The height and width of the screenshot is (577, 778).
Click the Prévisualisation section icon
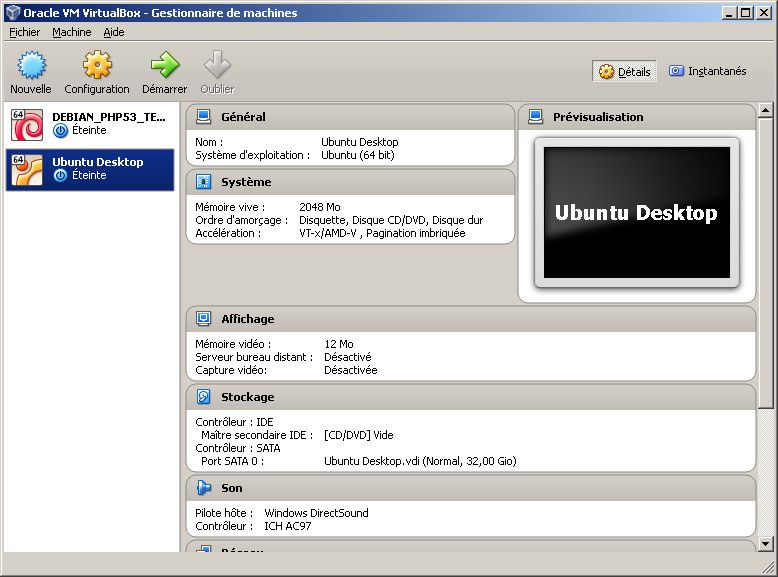535,117
